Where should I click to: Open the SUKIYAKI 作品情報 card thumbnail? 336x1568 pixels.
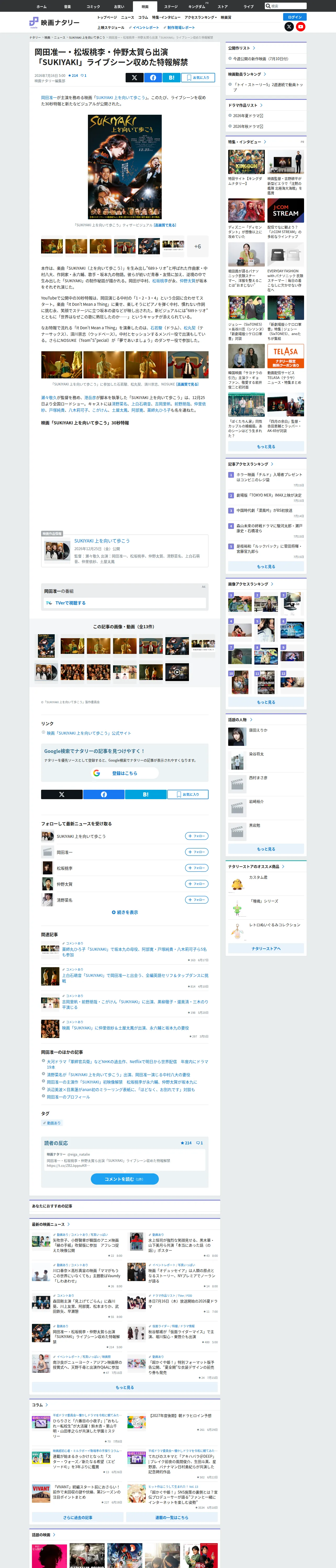(57, 551)
